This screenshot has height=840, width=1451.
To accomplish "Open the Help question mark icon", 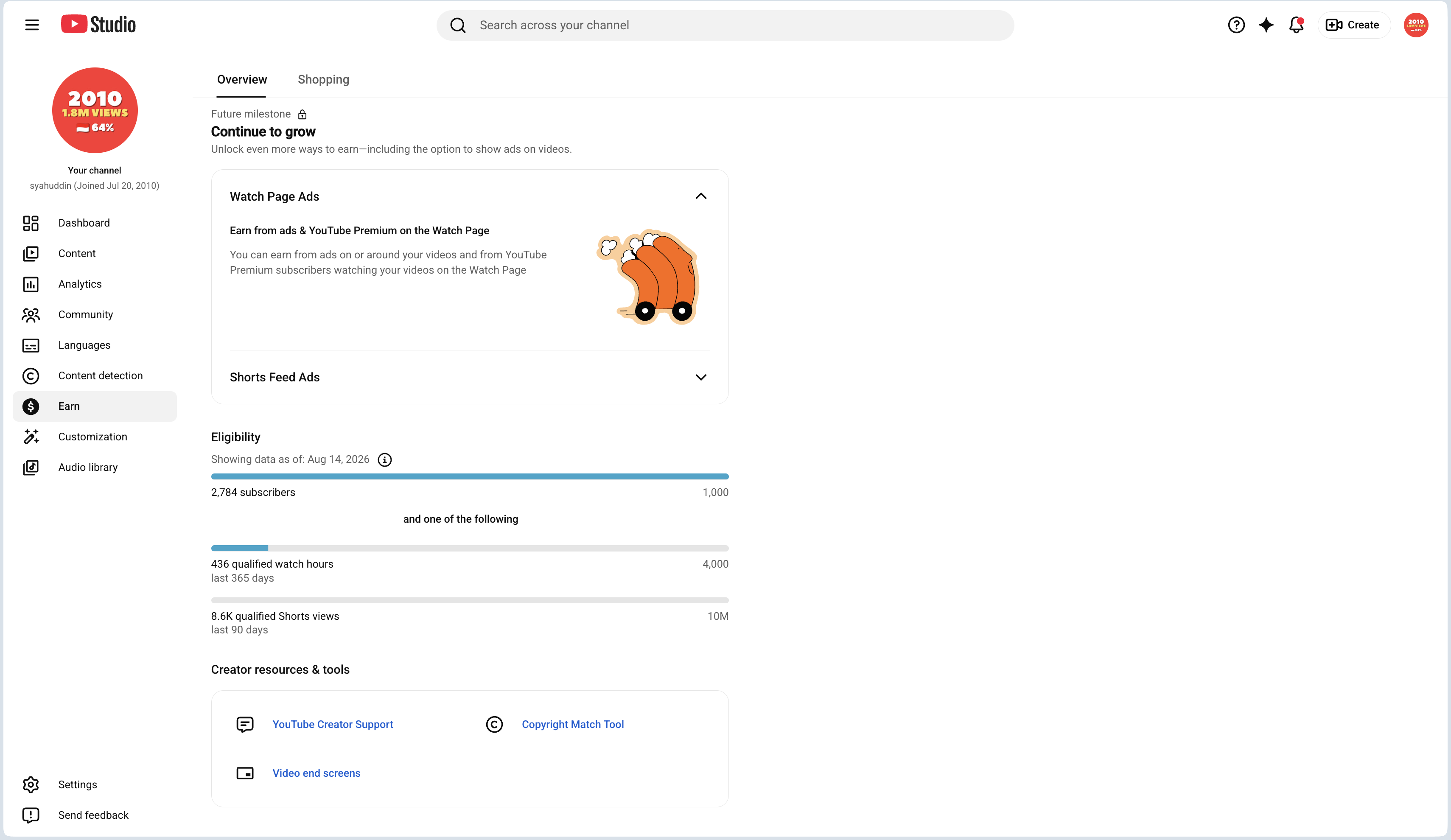I will [x=1236, y=25].
